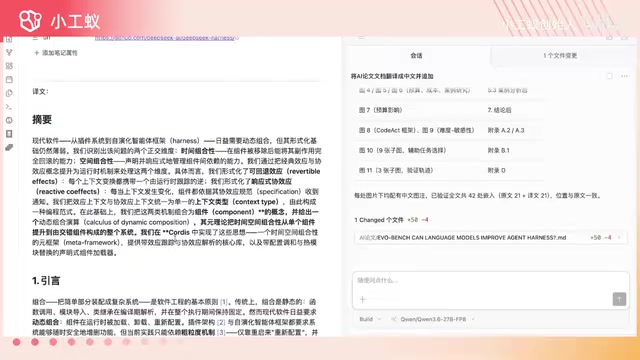Click table cell 附录 B.1
The height and width of the screenshot is (360, 640).
tap(499, 150)
